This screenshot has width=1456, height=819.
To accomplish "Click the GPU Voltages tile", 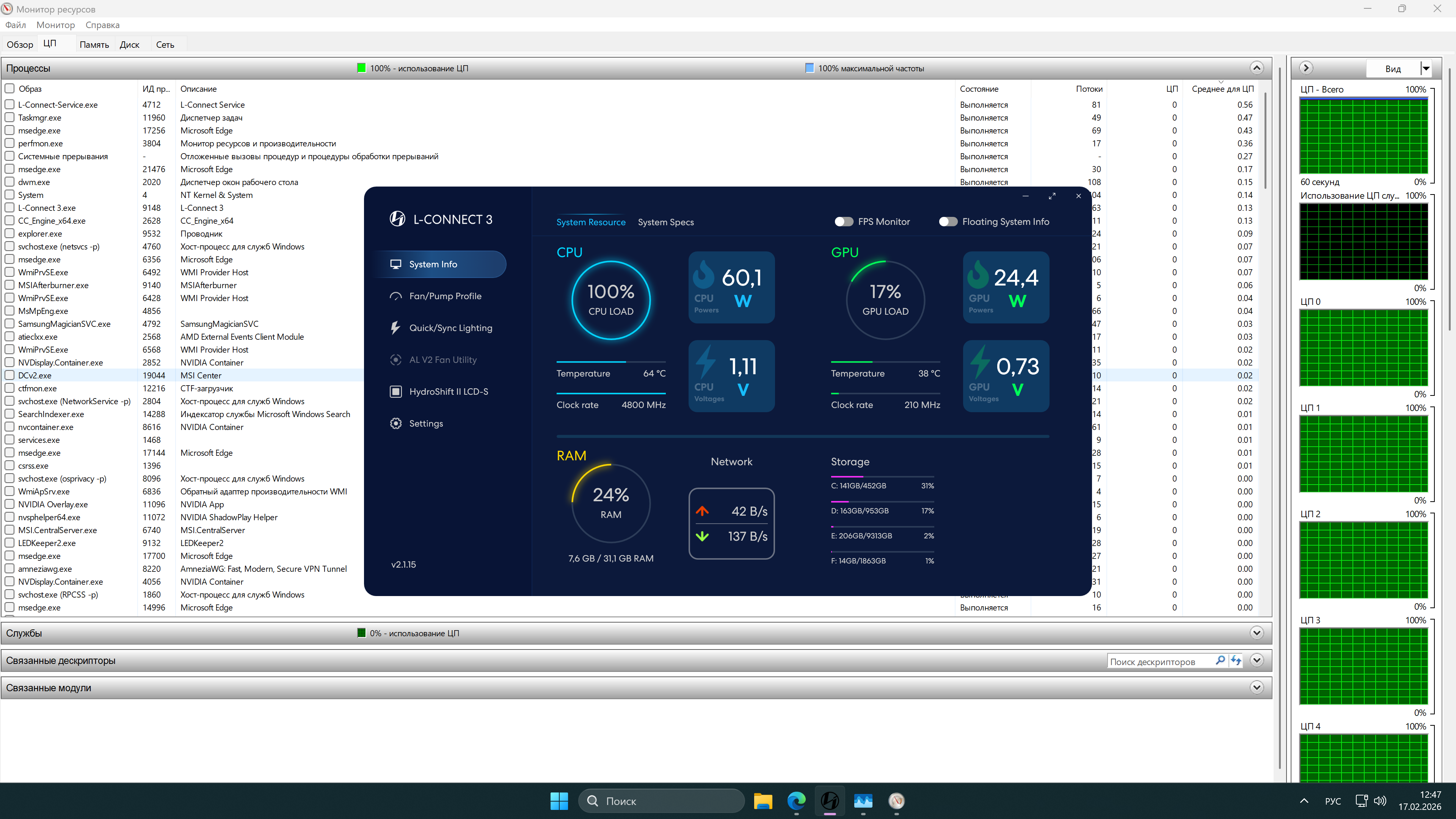I will (1006, 376).
